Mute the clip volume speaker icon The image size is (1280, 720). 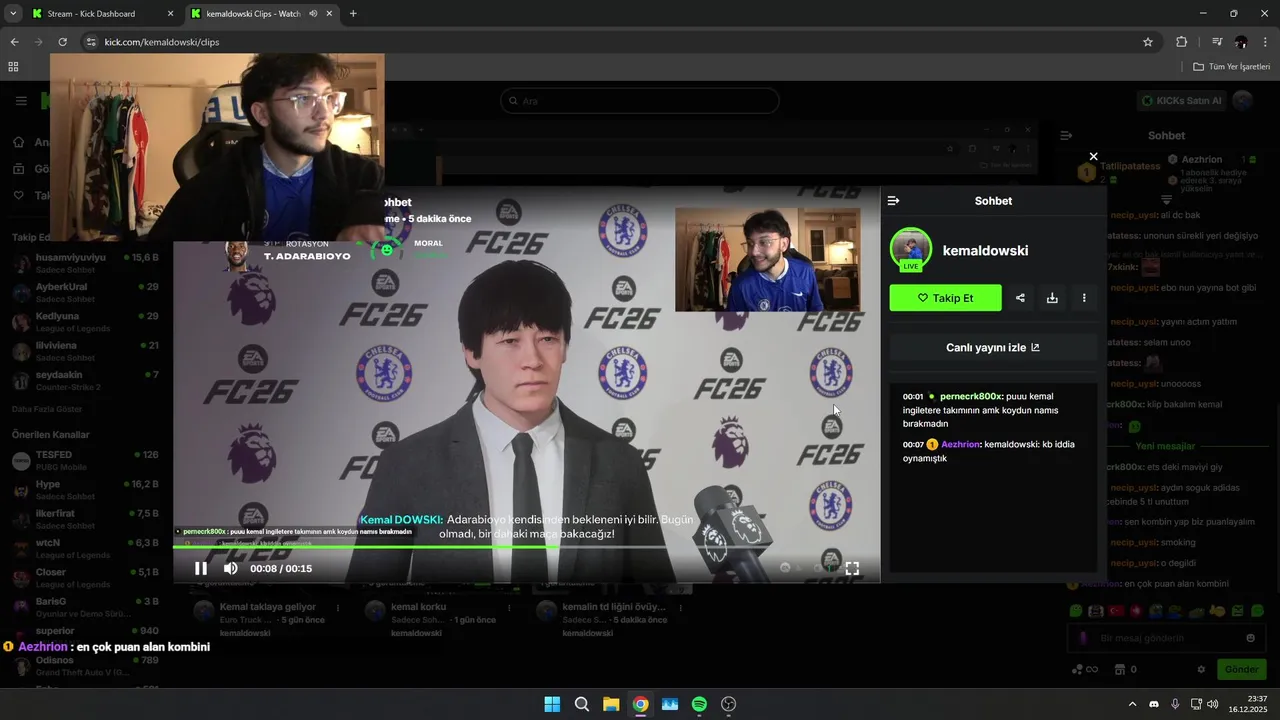click(230, 568)
